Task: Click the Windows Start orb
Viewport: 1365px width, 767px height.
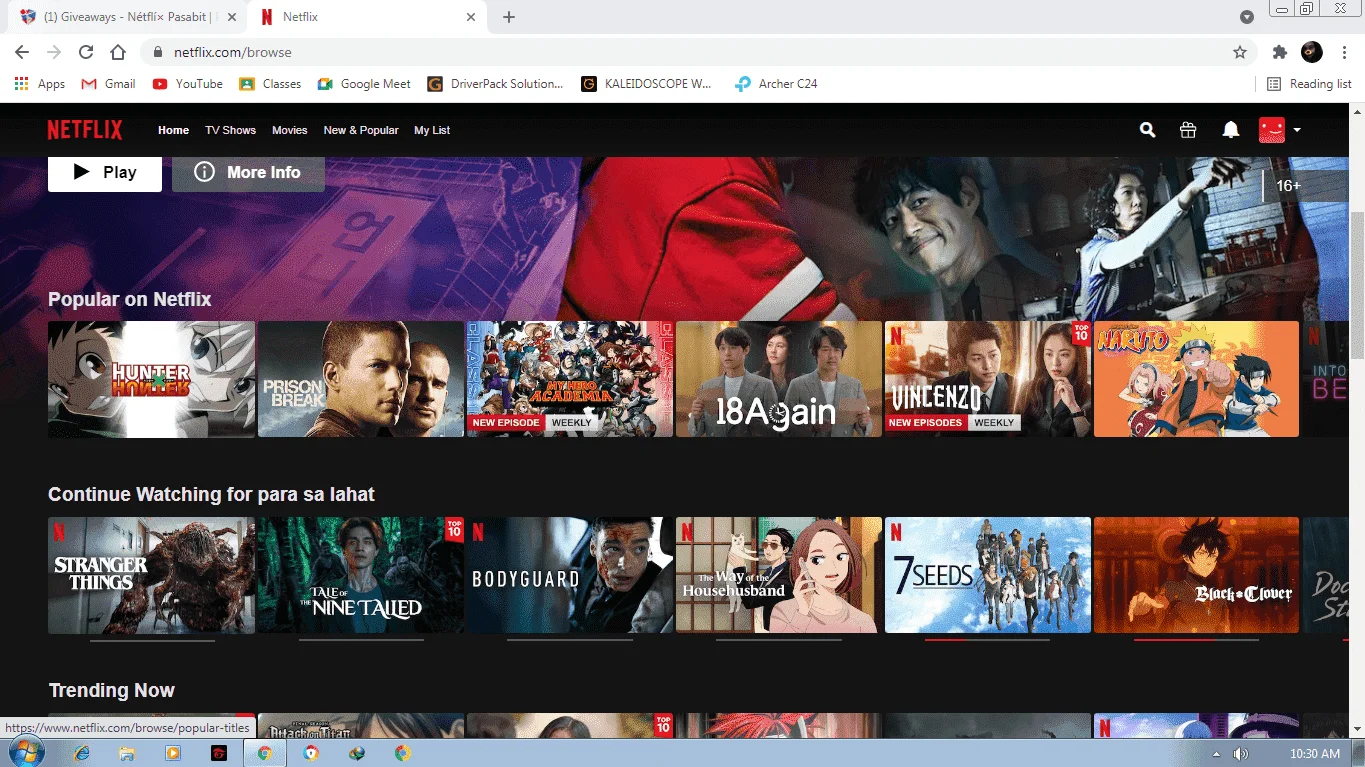Action: point(24,753)
